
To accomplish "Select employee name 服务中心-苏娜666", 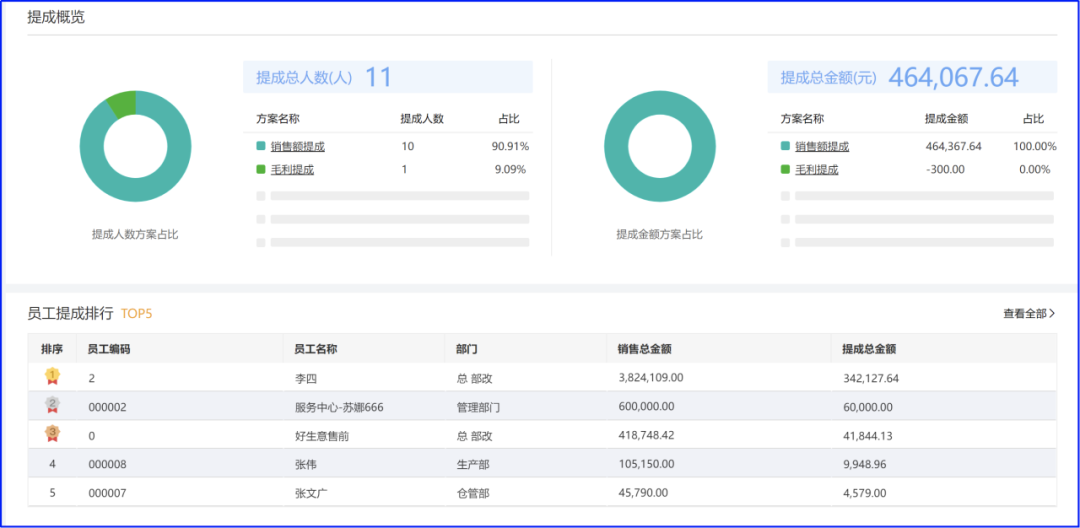I will click(339, 407).
